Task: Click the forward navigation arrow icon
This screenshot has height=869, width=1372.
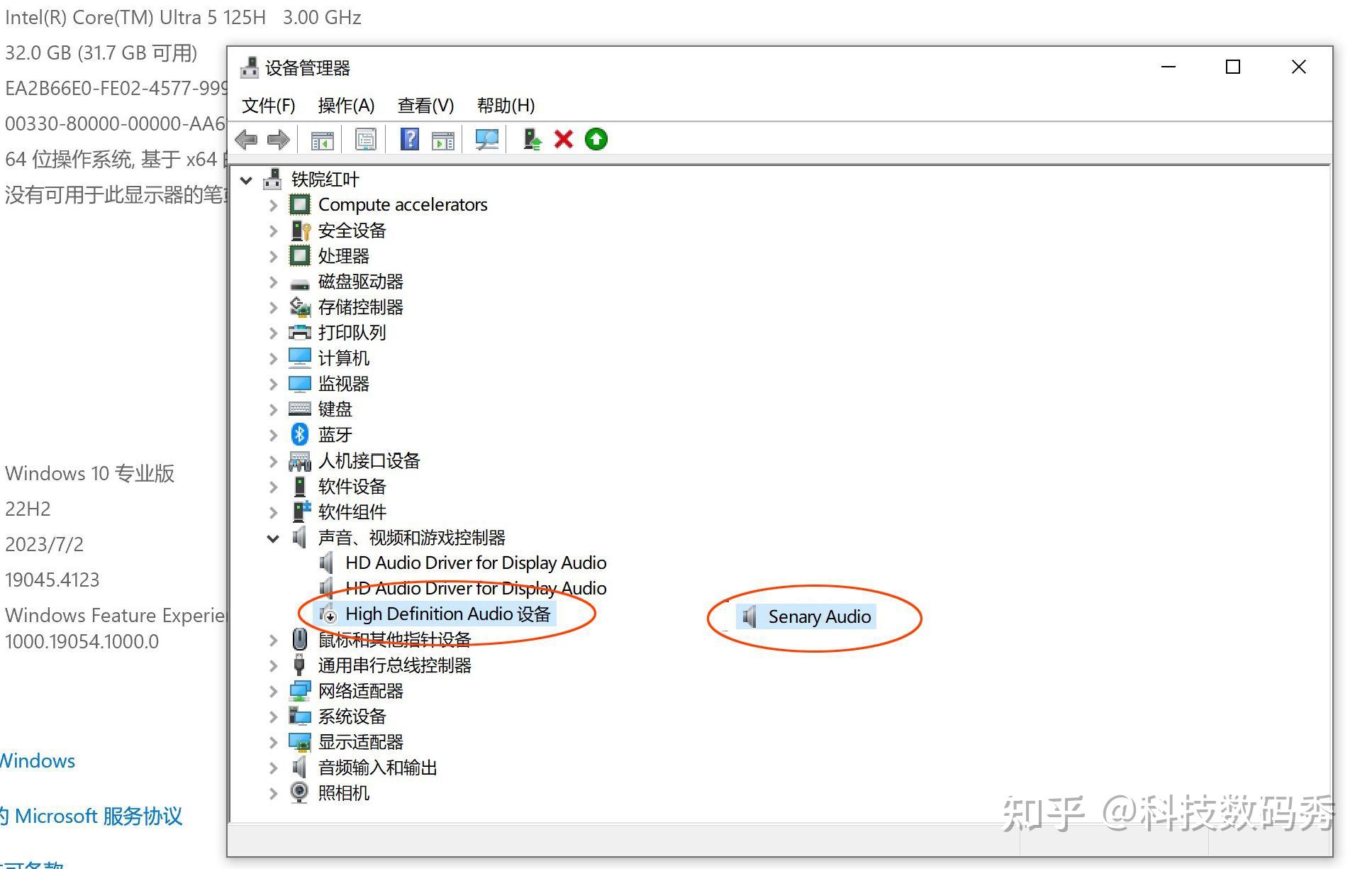Action: 279,139
